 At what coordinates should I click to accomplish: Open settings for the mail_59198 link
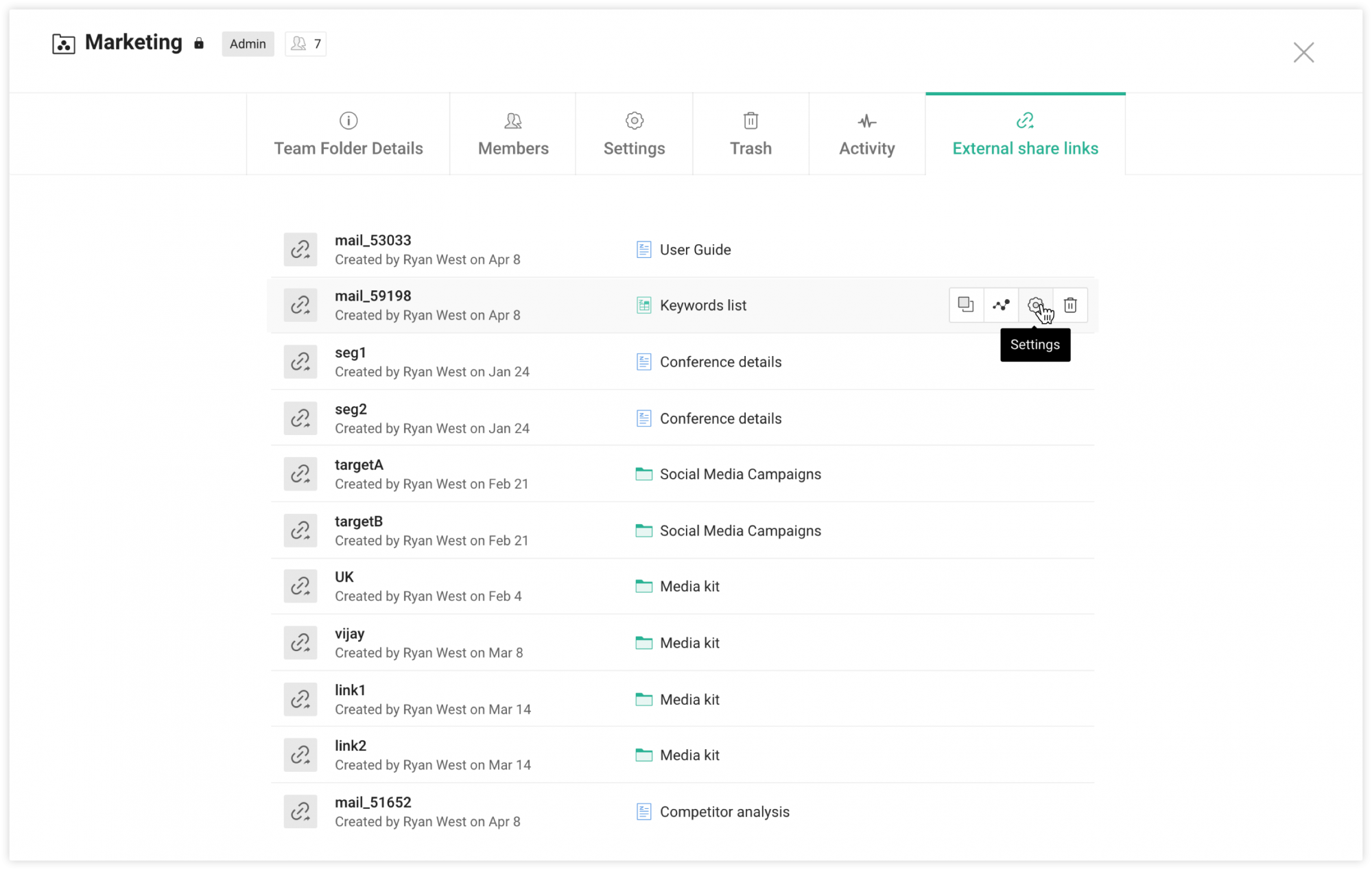point(1035,305)
